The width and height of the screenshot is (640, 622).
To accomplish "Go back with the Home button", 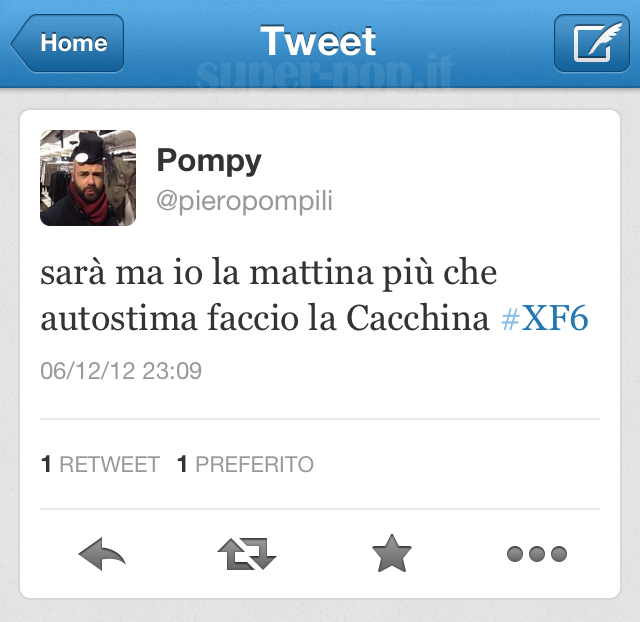I will click(x=68, y=43).
